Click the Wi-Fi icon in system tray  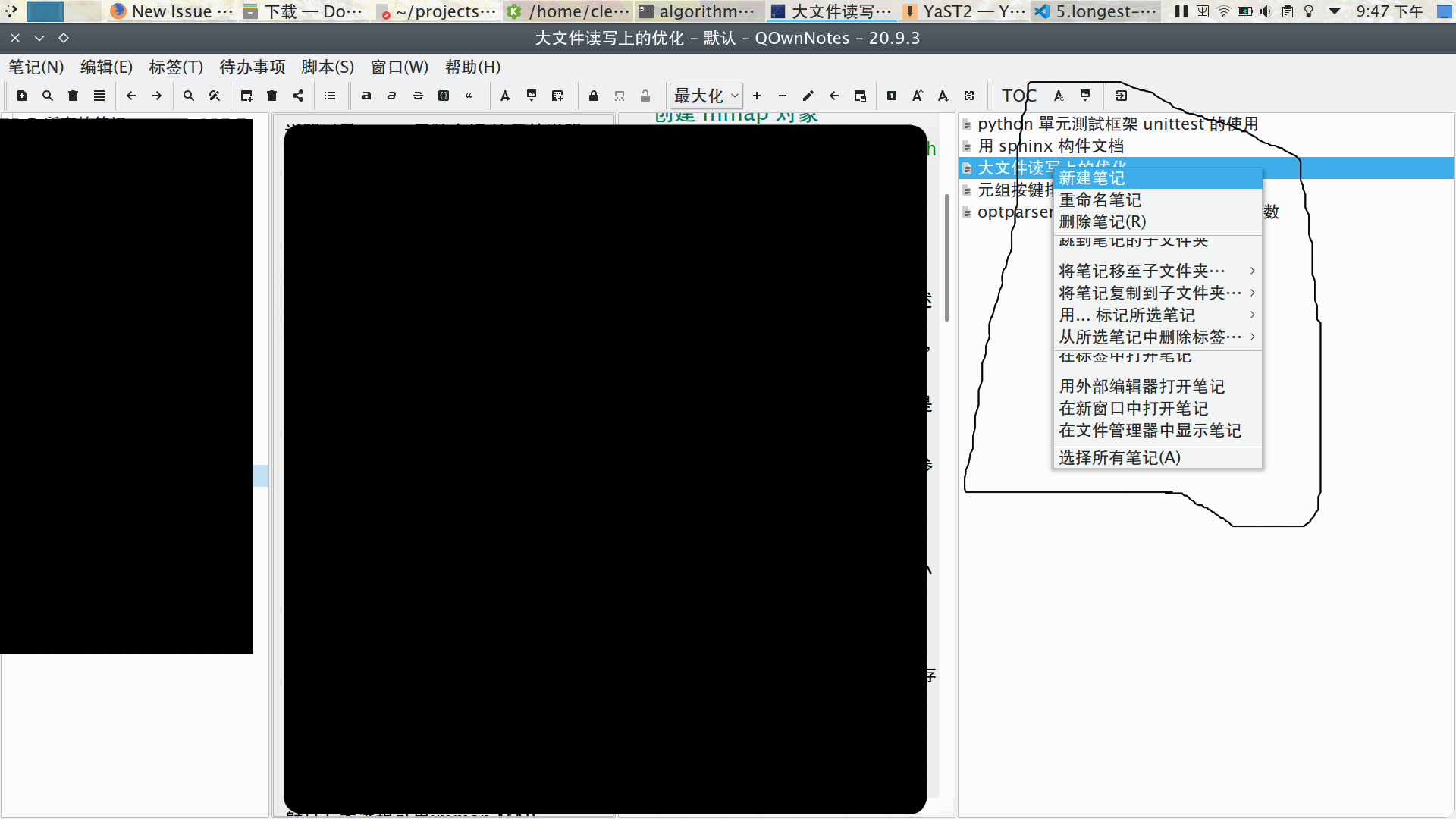pos(1223,11)
